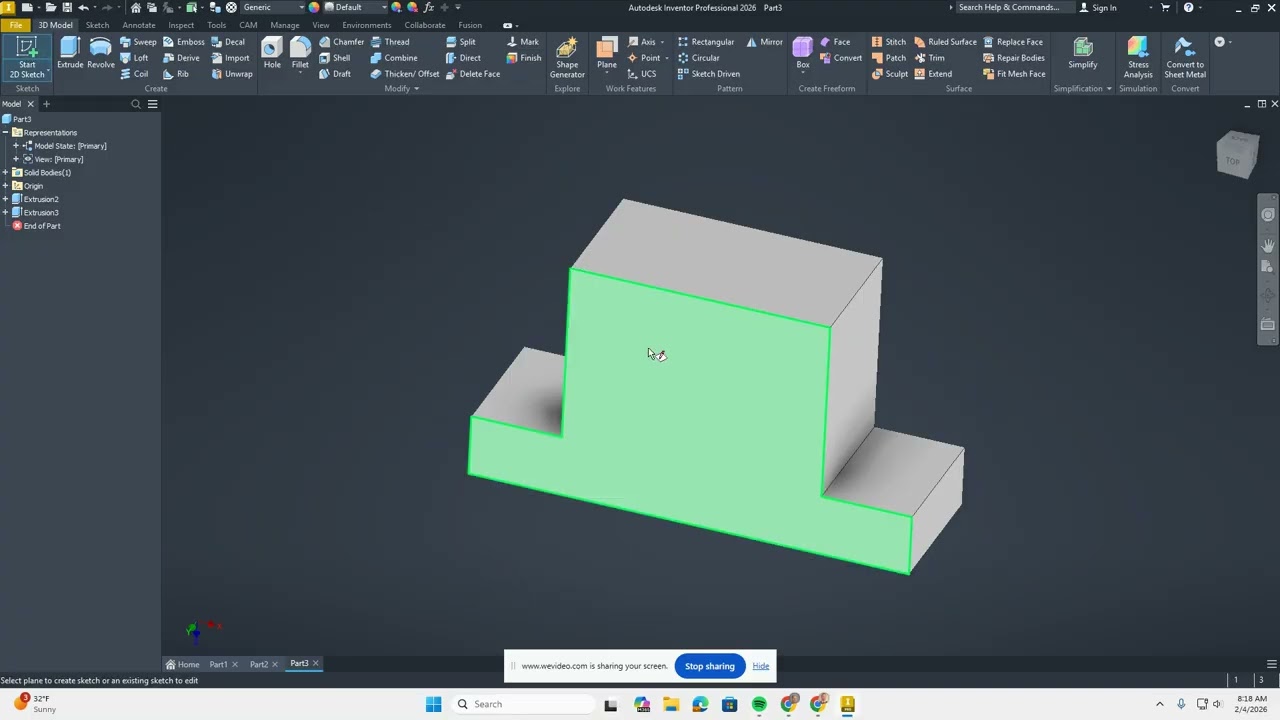
Task: Click Sign In
Action: 1098,7
